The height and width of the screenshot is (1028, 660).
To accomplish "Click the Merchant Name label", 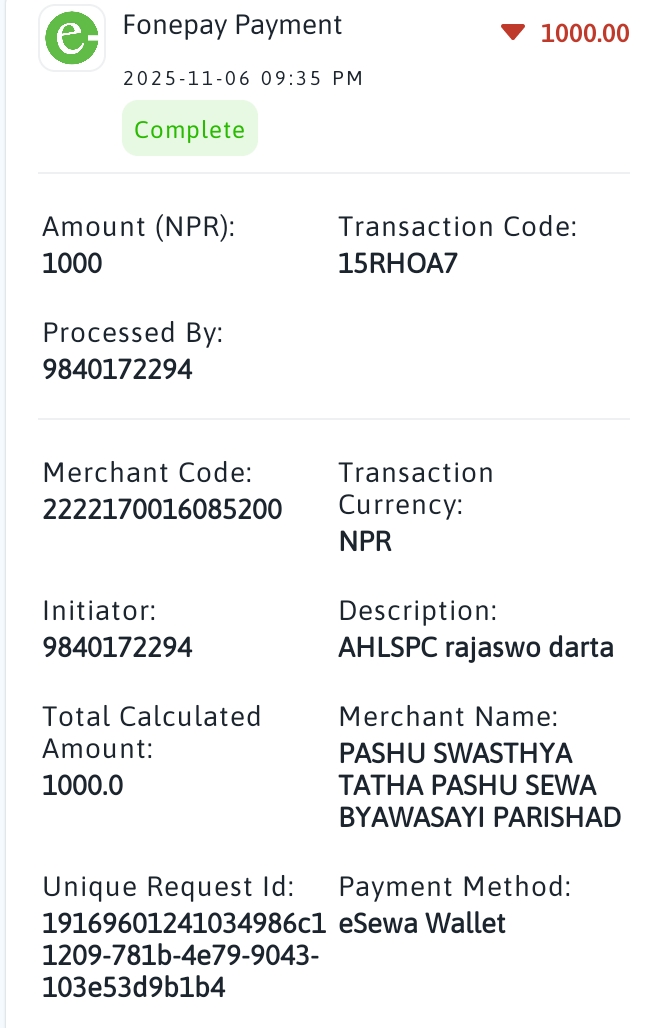I will point(448,717).
